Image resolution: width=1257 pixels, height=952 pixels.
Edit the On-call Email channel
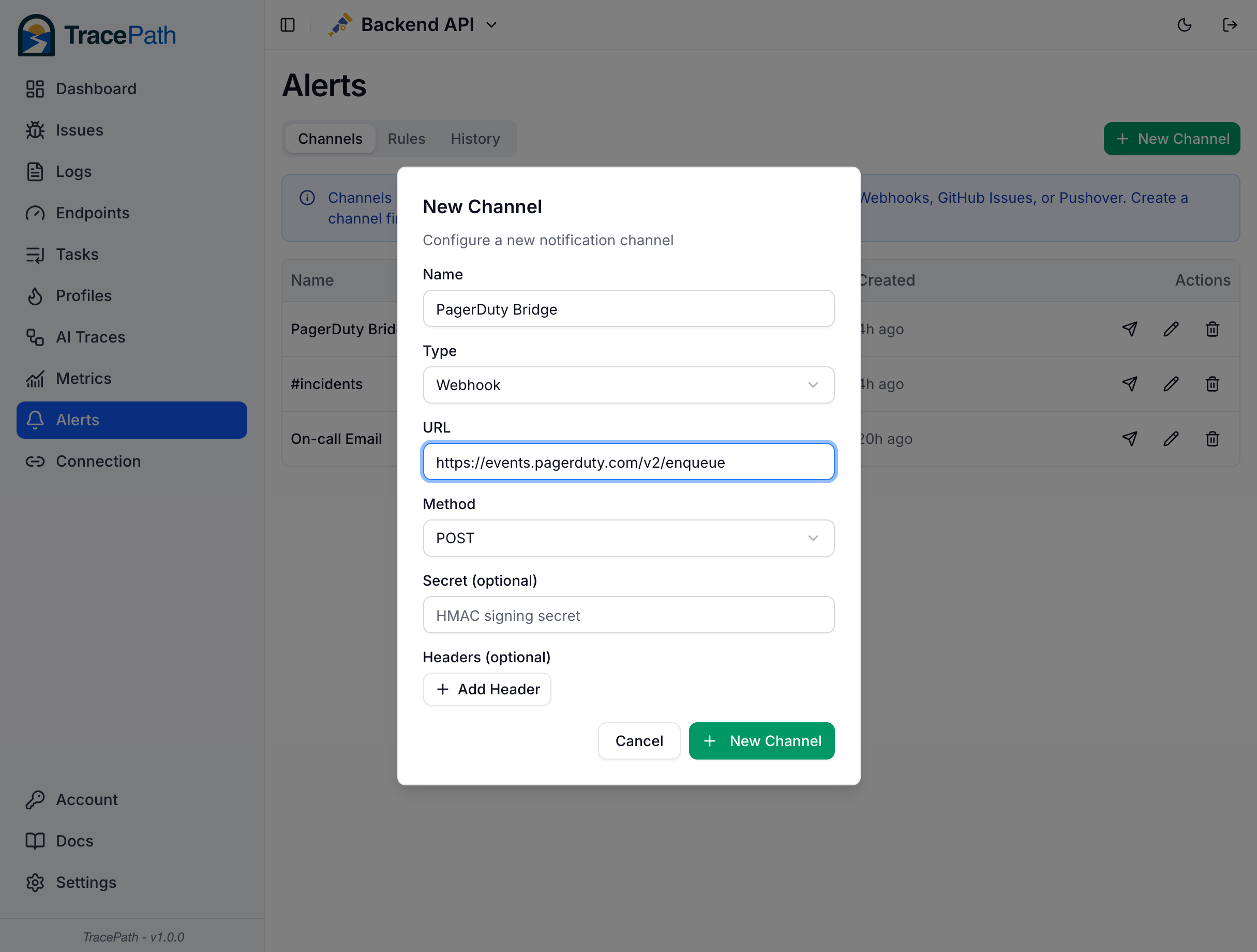pos(1171,439)
